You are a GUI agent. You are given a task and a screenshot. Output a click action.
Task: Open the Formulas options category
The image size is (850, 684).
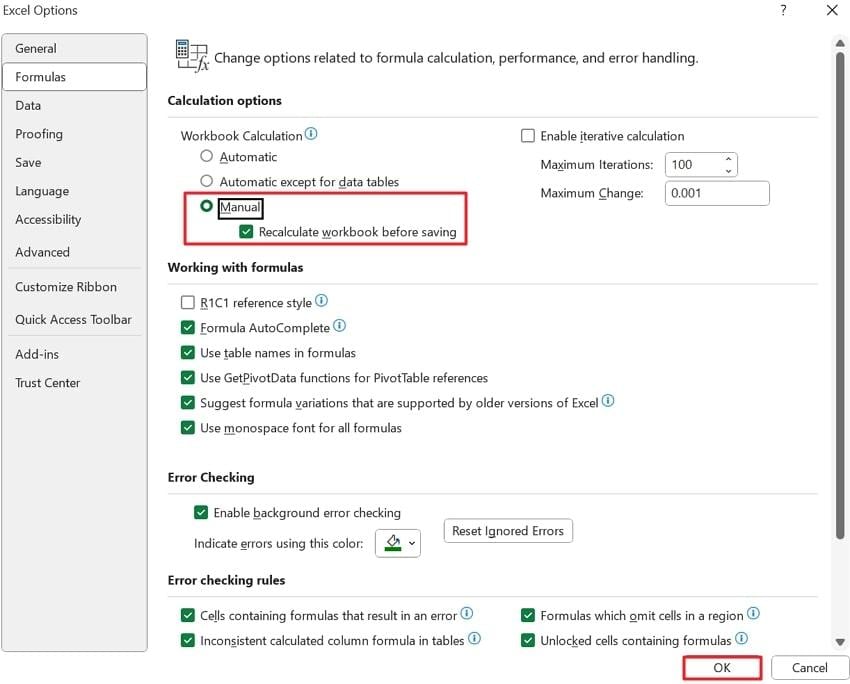pyautogui.click(x=74, y=77)
